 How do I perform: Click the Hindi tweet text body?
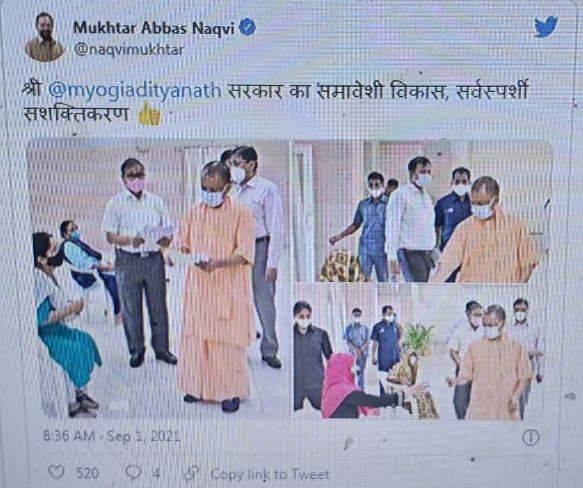click(275, 102)
